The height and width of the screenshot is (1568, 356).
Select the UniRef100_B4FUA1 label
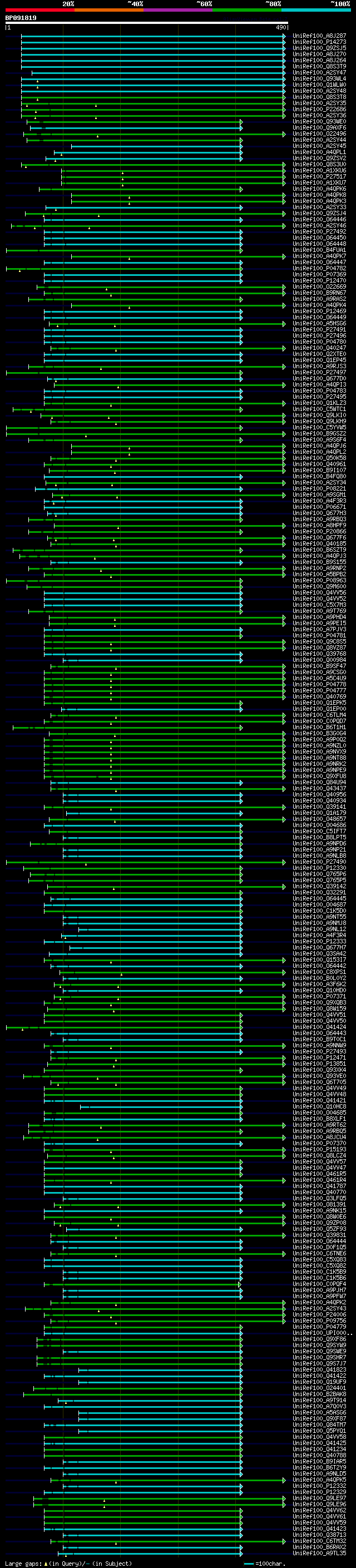[319, 250]
